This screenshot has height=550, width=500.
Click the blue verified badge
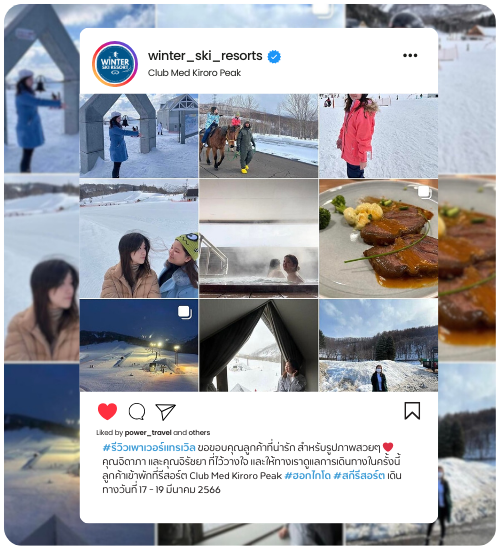point(274,56)
